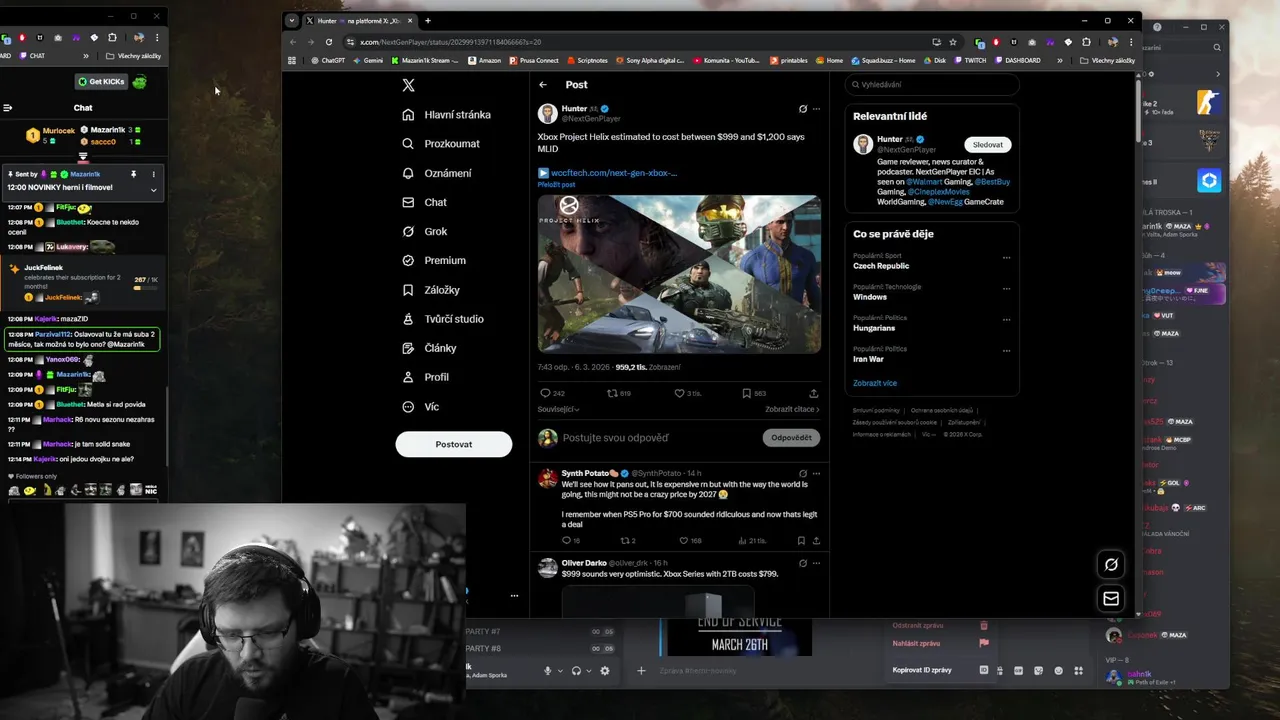The height and width of the screenshot is (720, 1280).
Task: Select the Hunter na platformě X tab
Action: [359, 20]
